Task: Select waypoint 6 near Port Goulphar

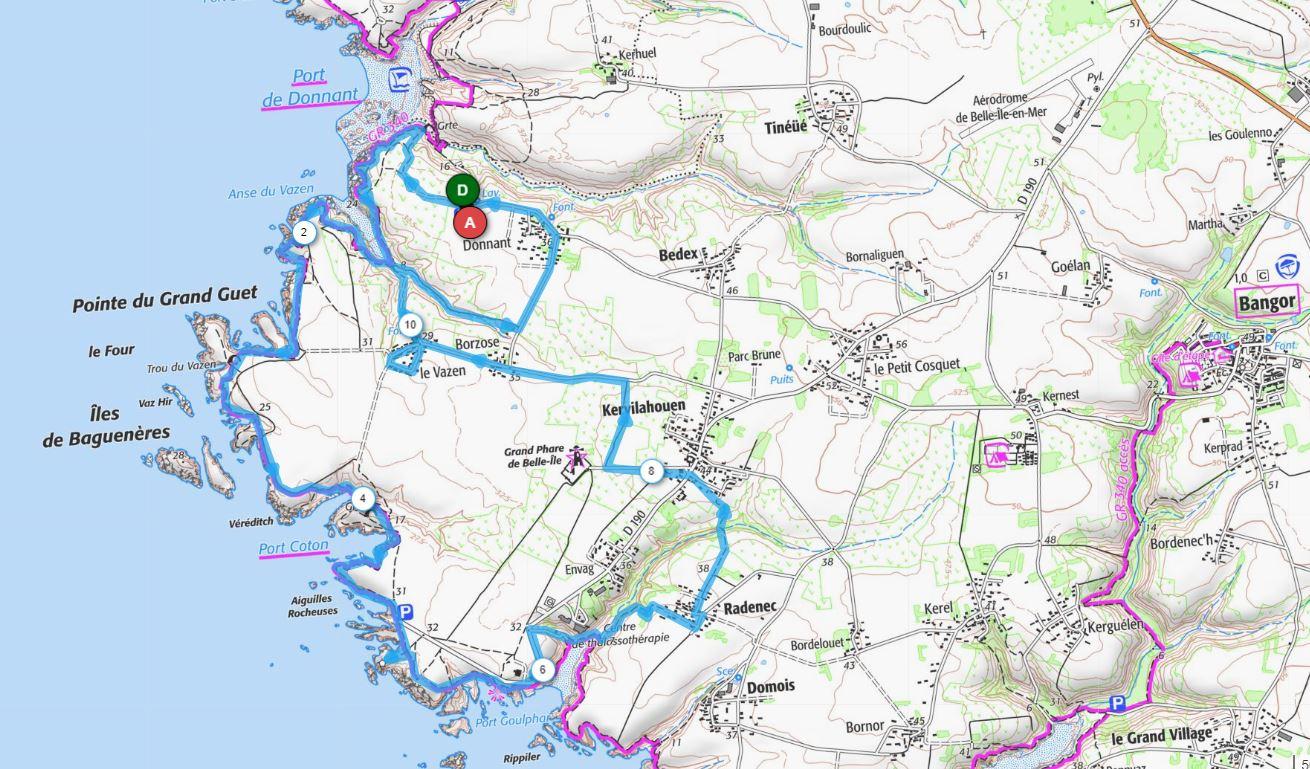Action: coord(542,670)
